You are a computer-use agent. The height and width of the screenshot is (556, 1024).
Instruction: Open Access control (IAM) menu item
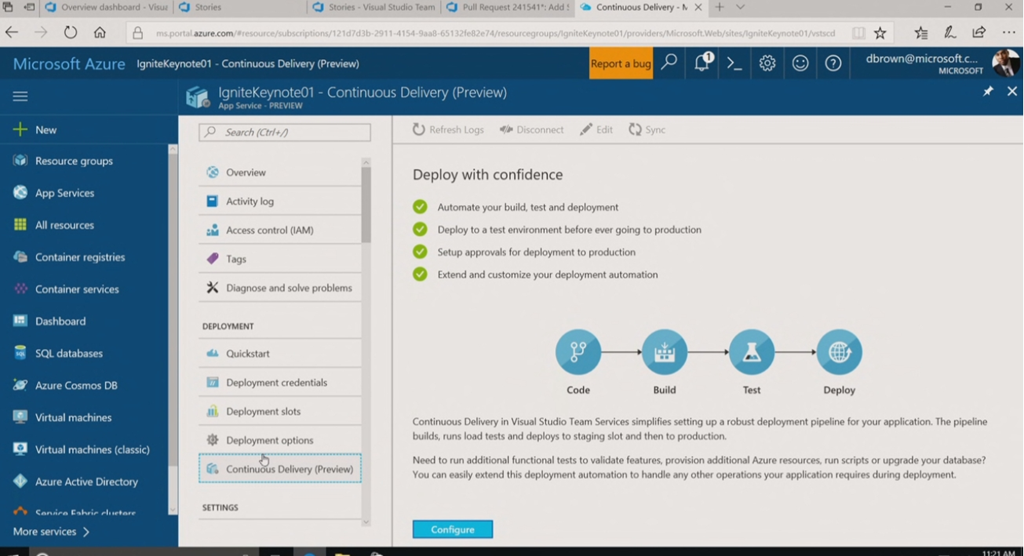pyautogui.click(x=269, y=230)
